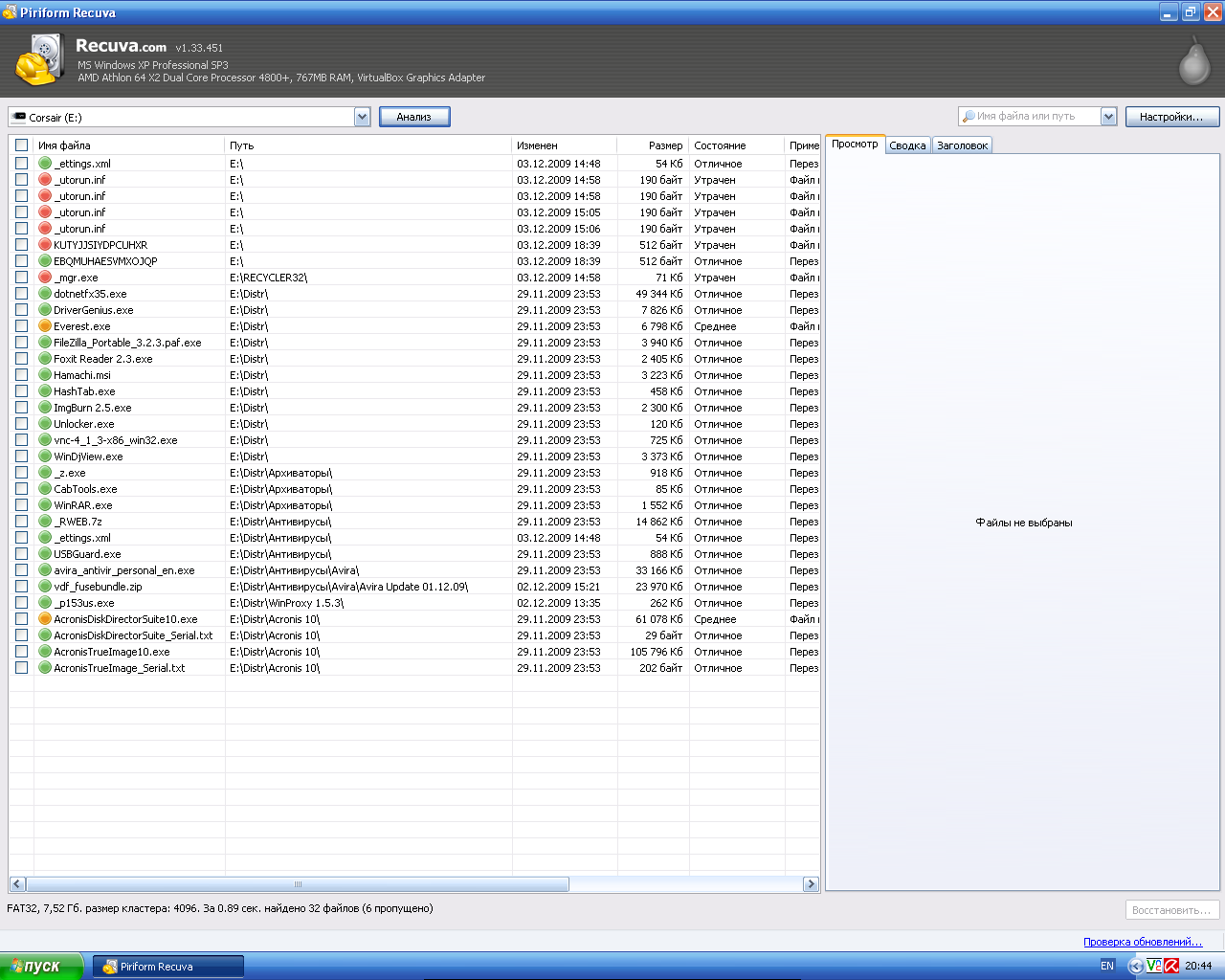The width and height of the screenshot is (1225, 980).
Task: Click red status icon of _mgr.exe
Action: coord(45,278)
